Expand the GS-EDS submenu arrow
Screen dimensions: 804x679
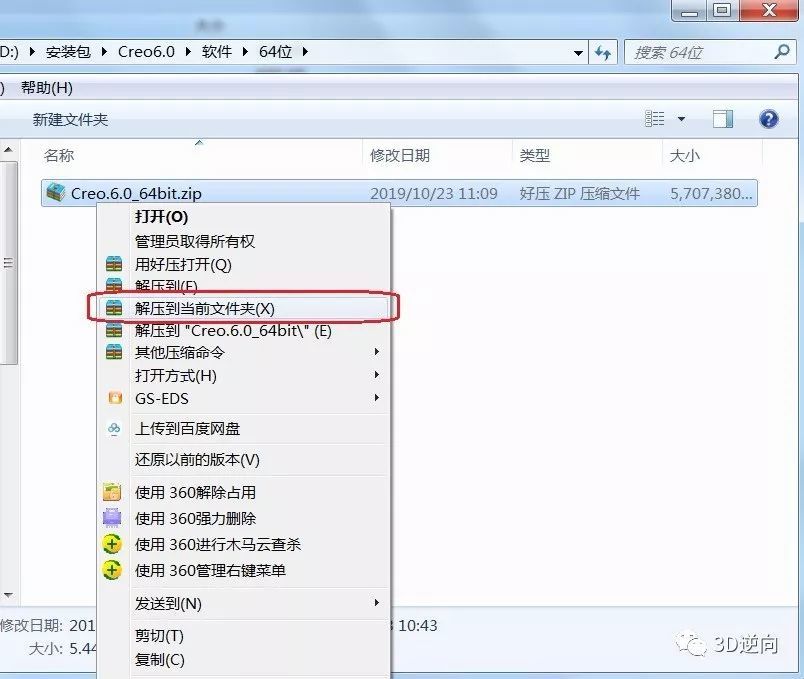377,398
